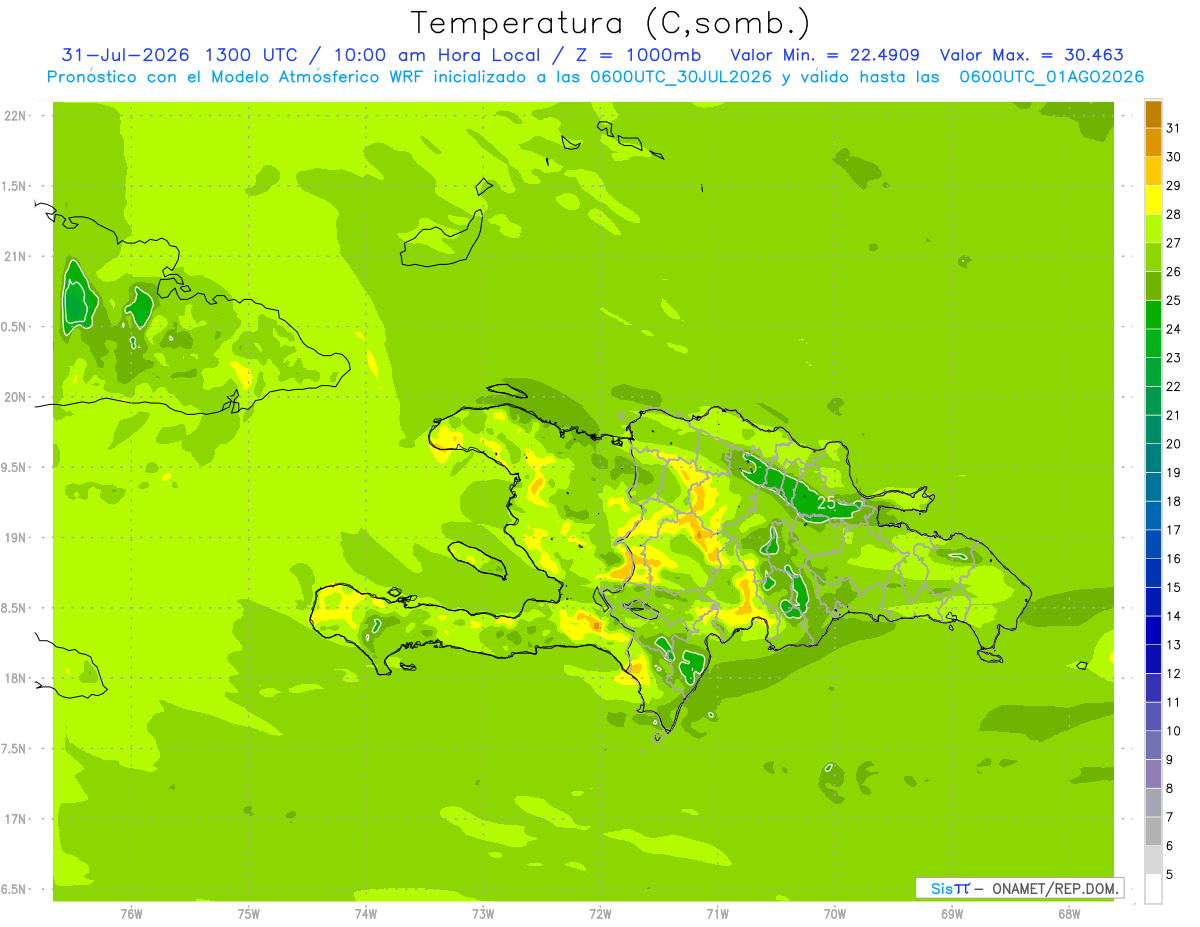Click the "20" colorbar label
This screenshot has height=927, width=1200.
(1174, 444)
